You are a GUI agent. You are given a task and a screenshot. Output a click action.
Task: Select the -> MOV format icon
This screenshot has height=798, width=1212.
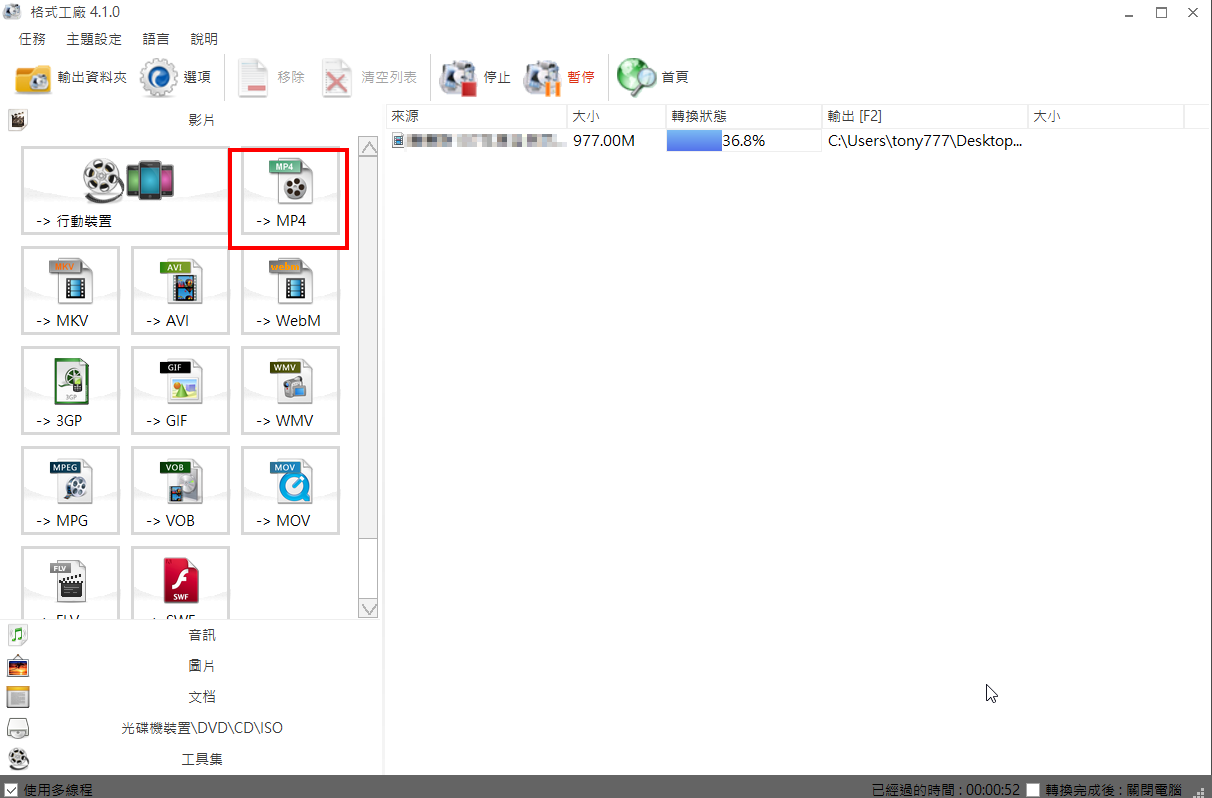click(290, 491)
